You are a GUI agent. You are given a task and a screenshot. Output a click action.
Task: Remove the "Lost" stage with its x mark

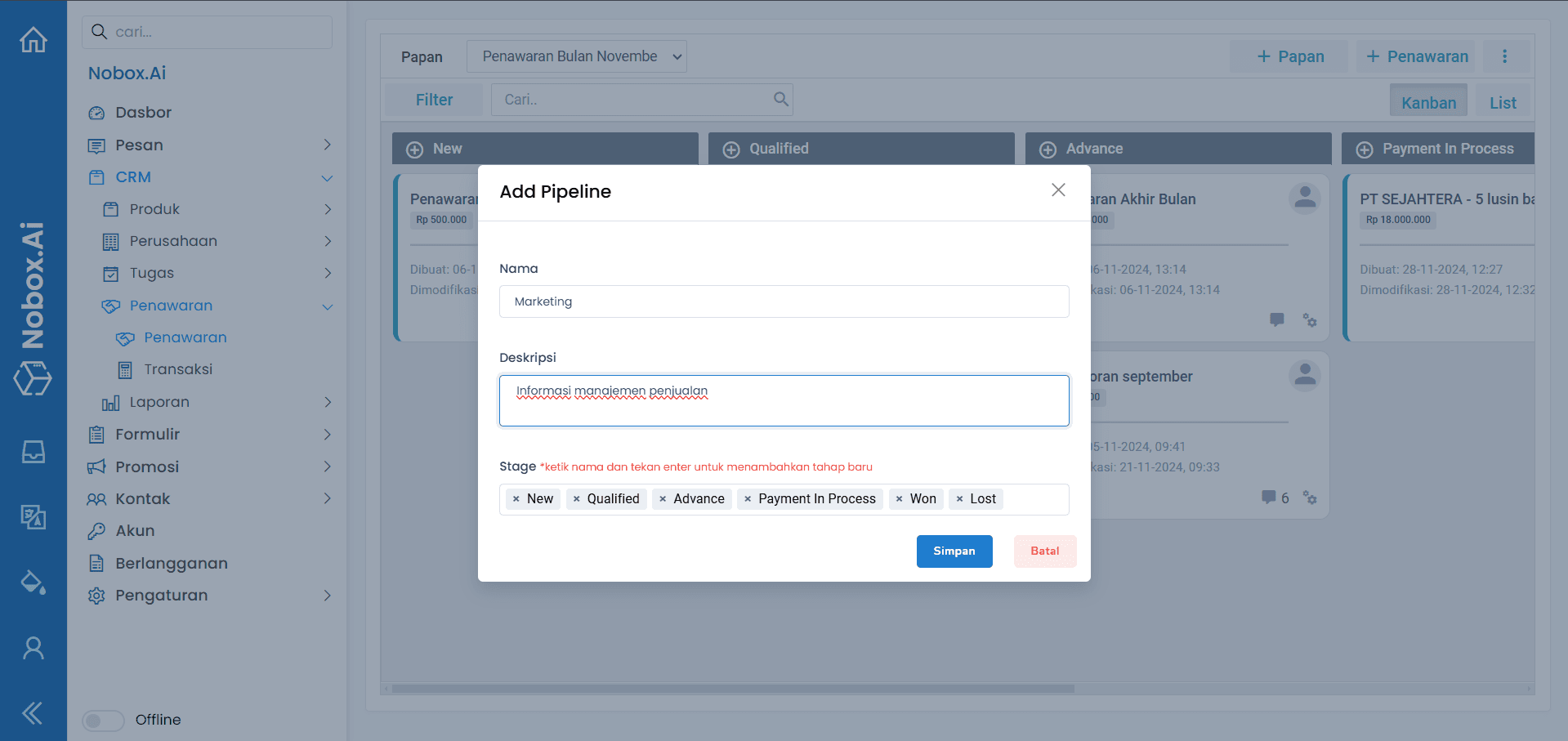pos(960,498)
